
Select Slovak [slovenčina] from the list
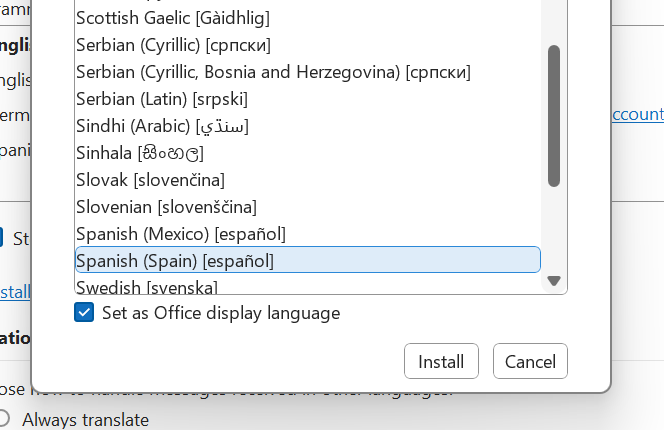pyautogui.click(x=150, y=180)
